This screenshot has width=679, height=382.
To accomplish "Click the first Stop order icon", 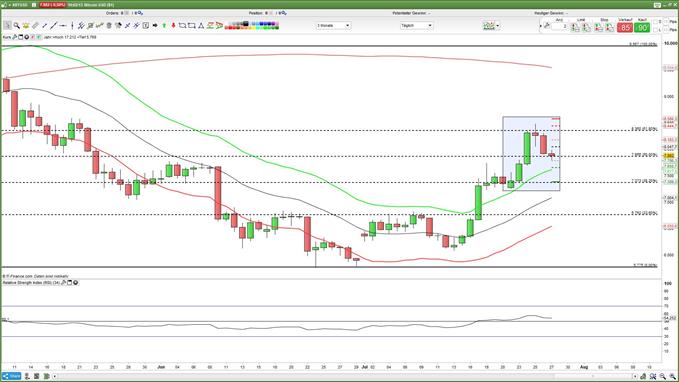I will (x=599, y=27).
